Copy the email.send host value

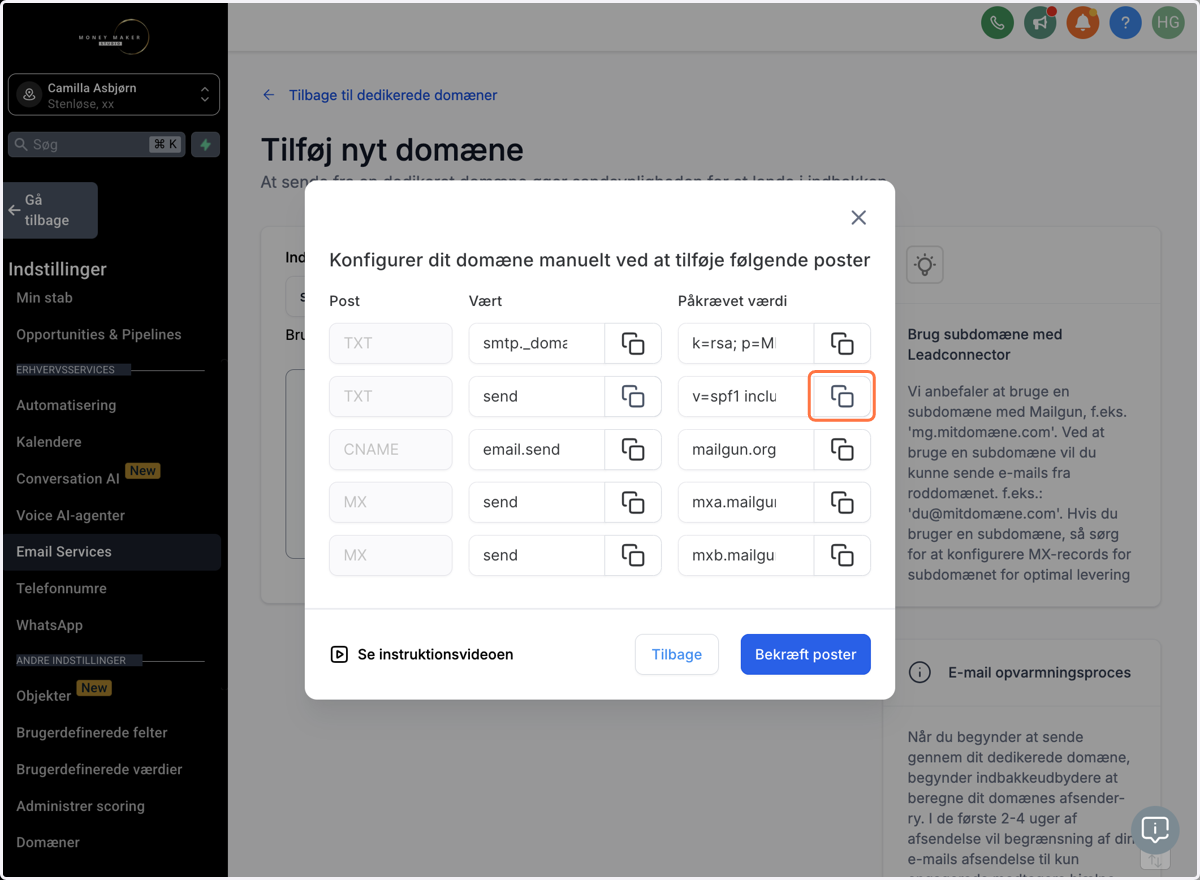point(633,449)
